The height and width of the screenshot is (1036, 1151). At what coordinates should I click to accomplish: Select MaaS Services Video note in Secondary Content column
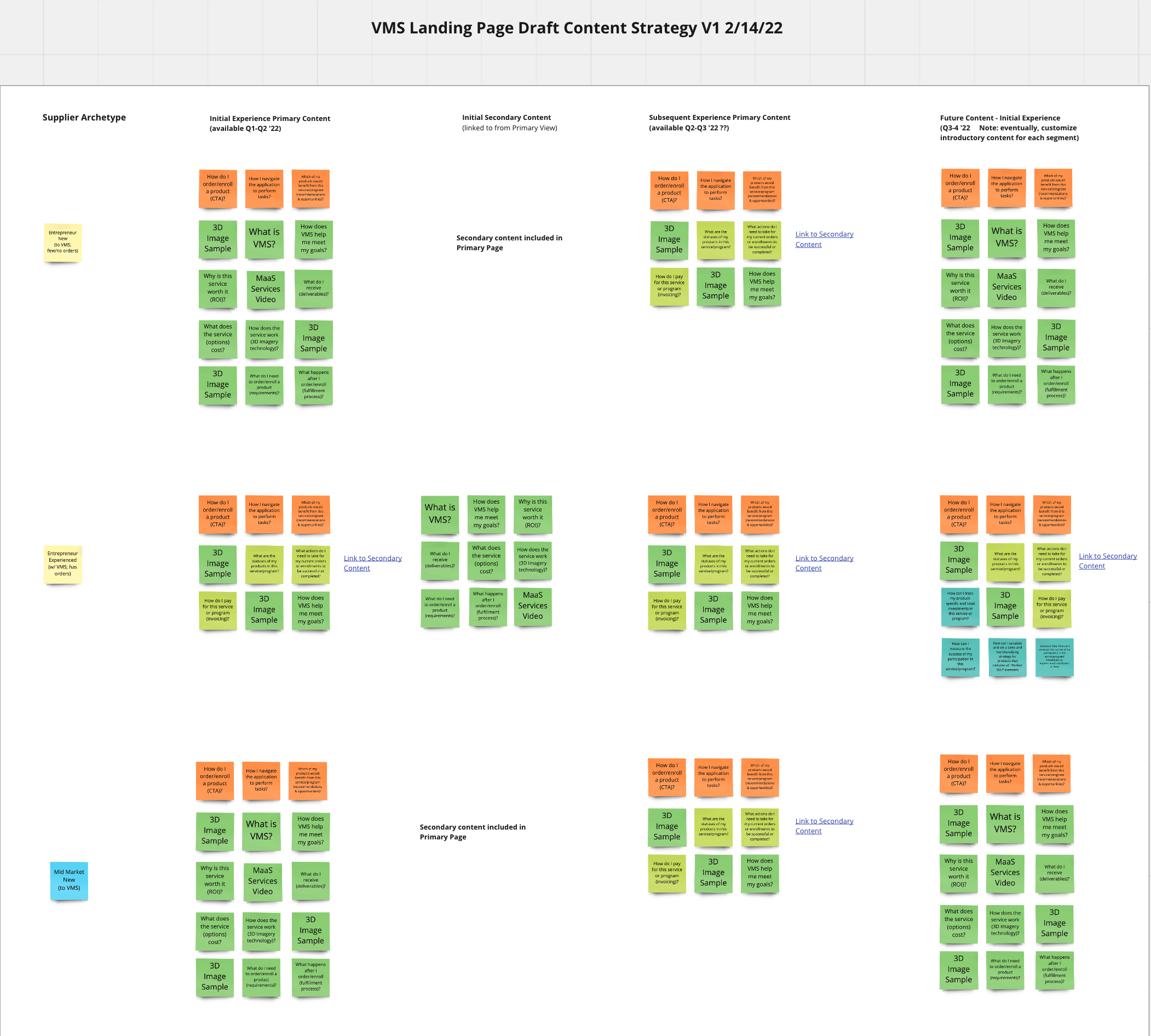[x=532, y=606]
